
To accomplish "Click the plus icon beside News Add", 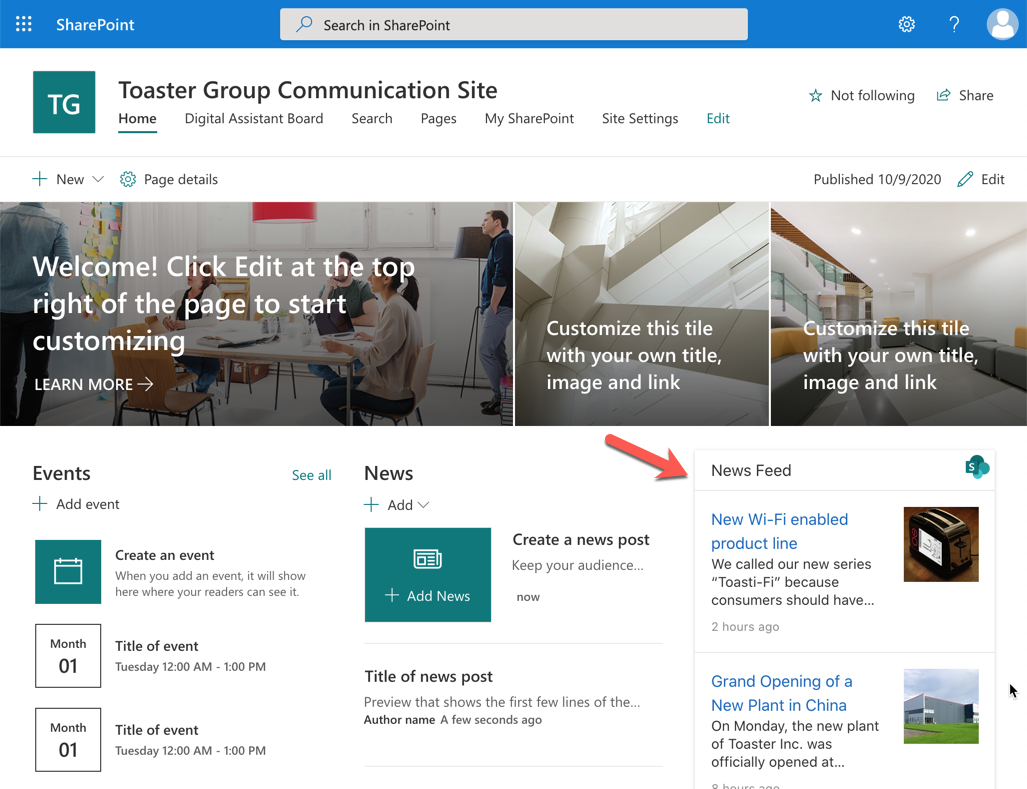I will tap(371, 504).
